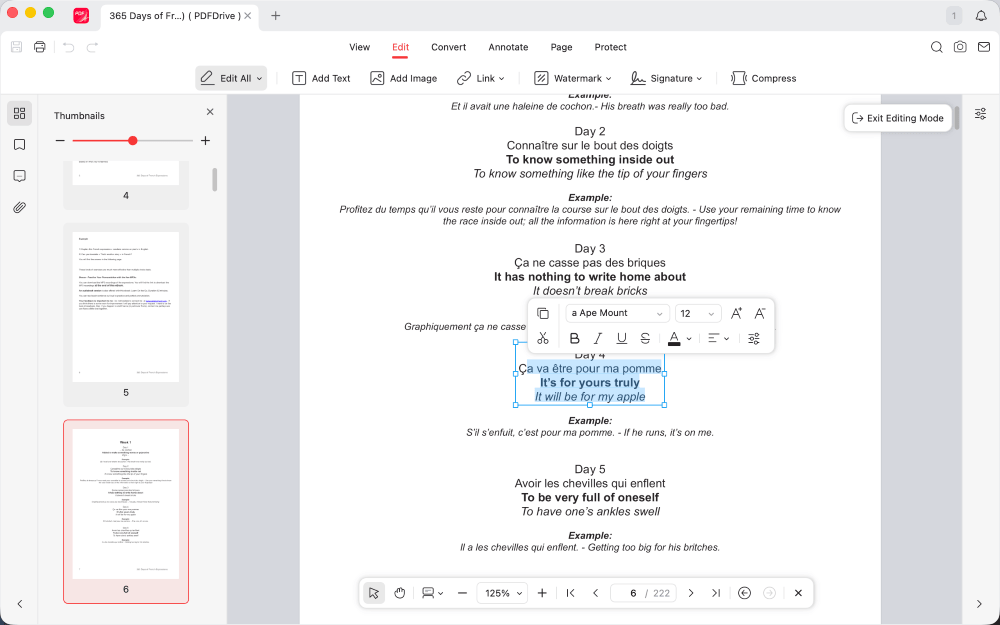Select the Hand tool in the bottom toolbar
This screenshot has height=625, width=1000.
point(399,592)
